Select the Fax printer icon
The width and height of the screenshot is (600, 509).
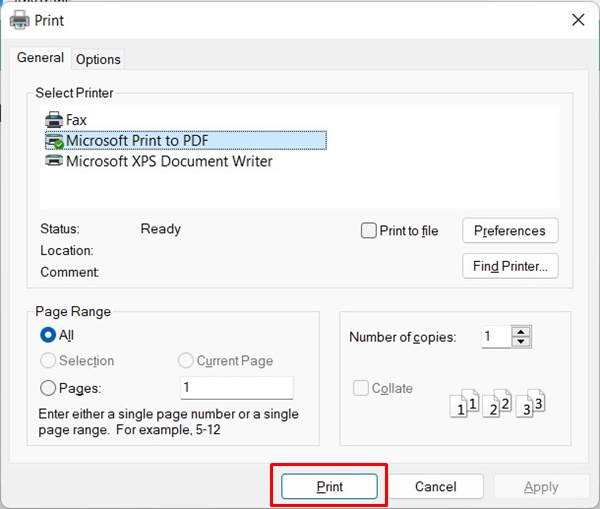tap(54, 120)
